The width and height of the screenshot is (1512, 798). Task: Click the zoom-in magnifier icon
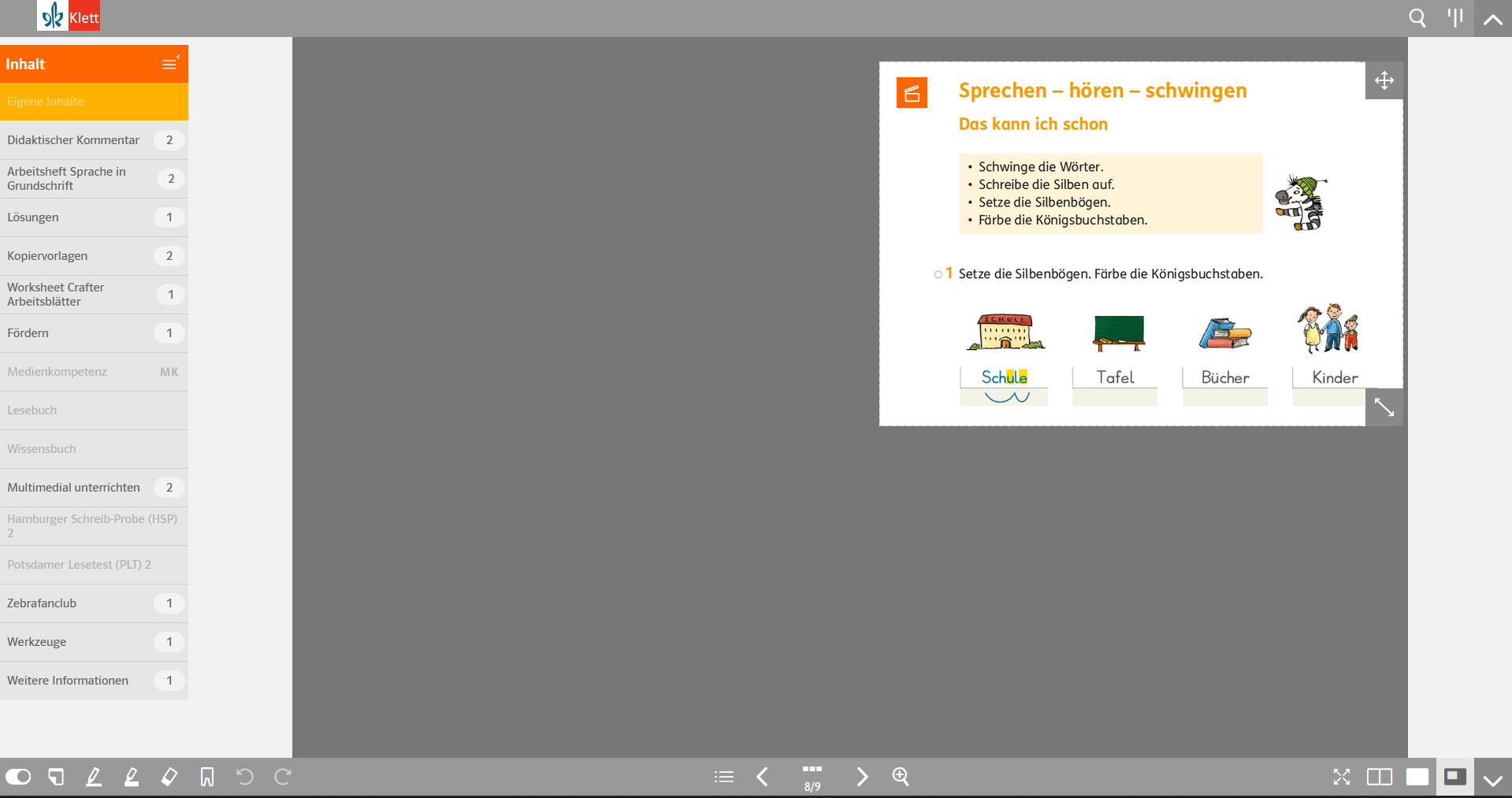pyautogui.click(x=901, y=777)
